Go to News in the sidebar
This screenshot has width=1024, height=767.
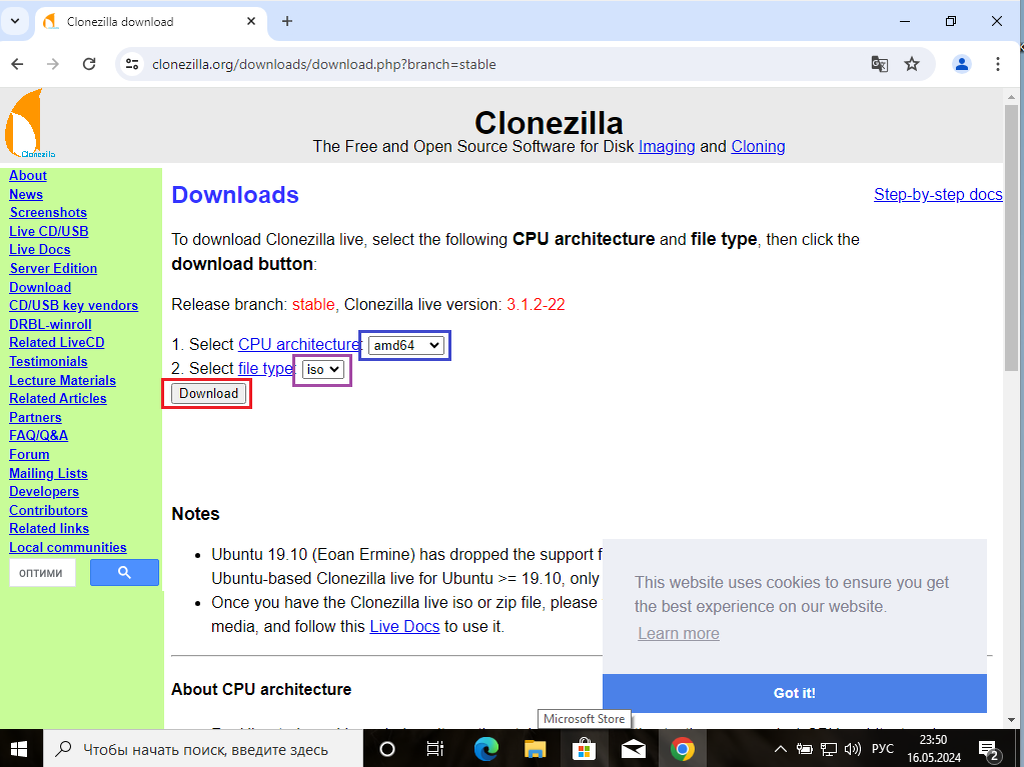26,195
